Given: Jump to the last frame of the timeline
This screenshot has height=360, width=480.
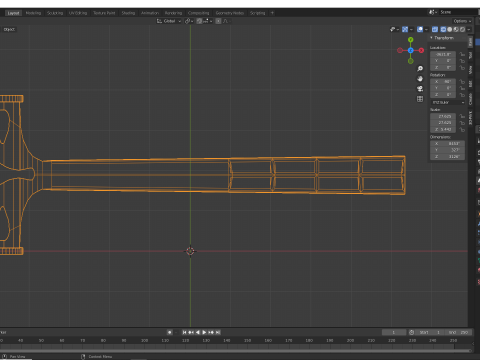Looking at the screenshot, I should (x=218, y=332).
